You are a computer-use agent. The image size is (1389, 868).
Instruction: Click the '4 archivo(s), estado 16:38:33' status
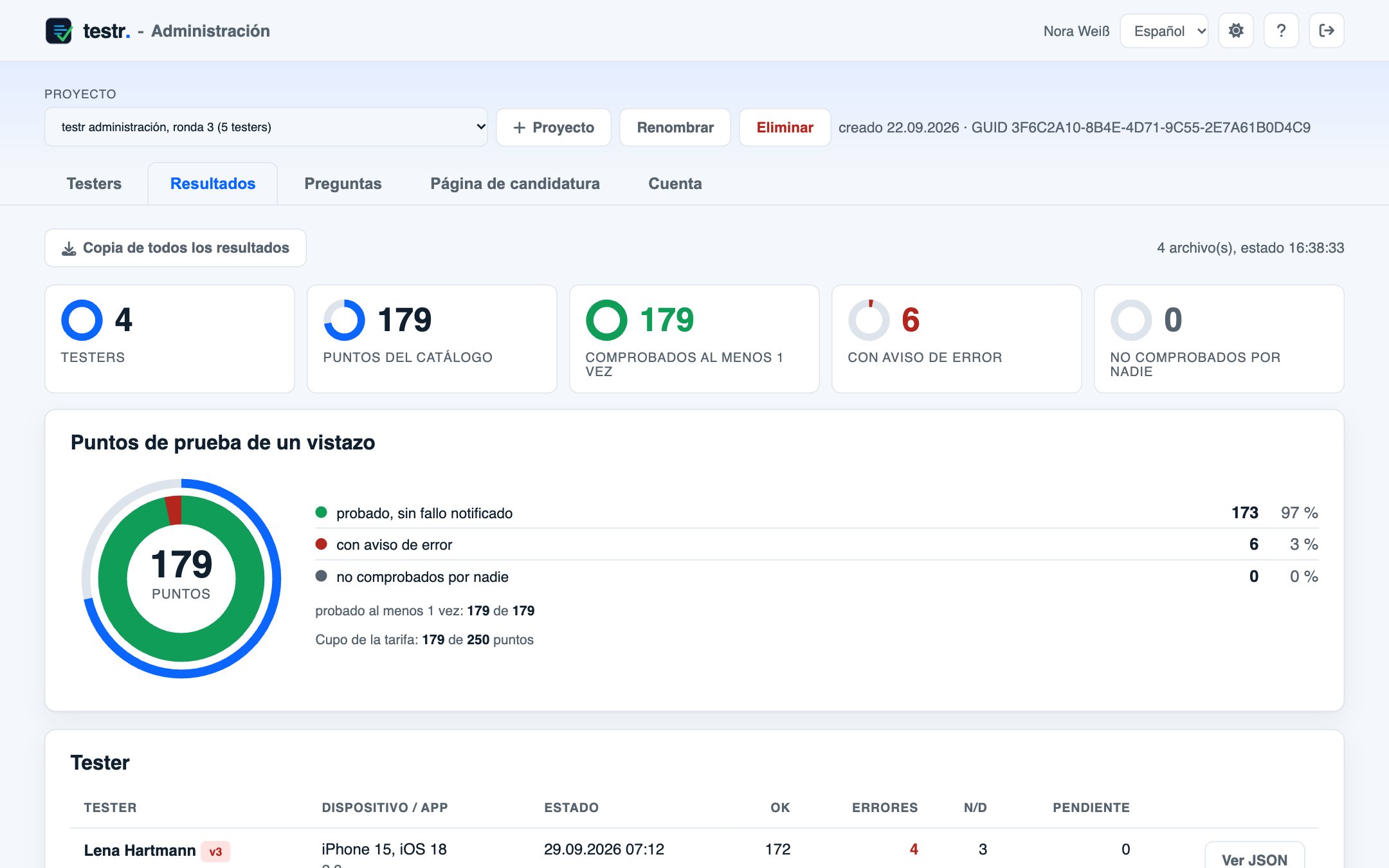(1251, 248)
